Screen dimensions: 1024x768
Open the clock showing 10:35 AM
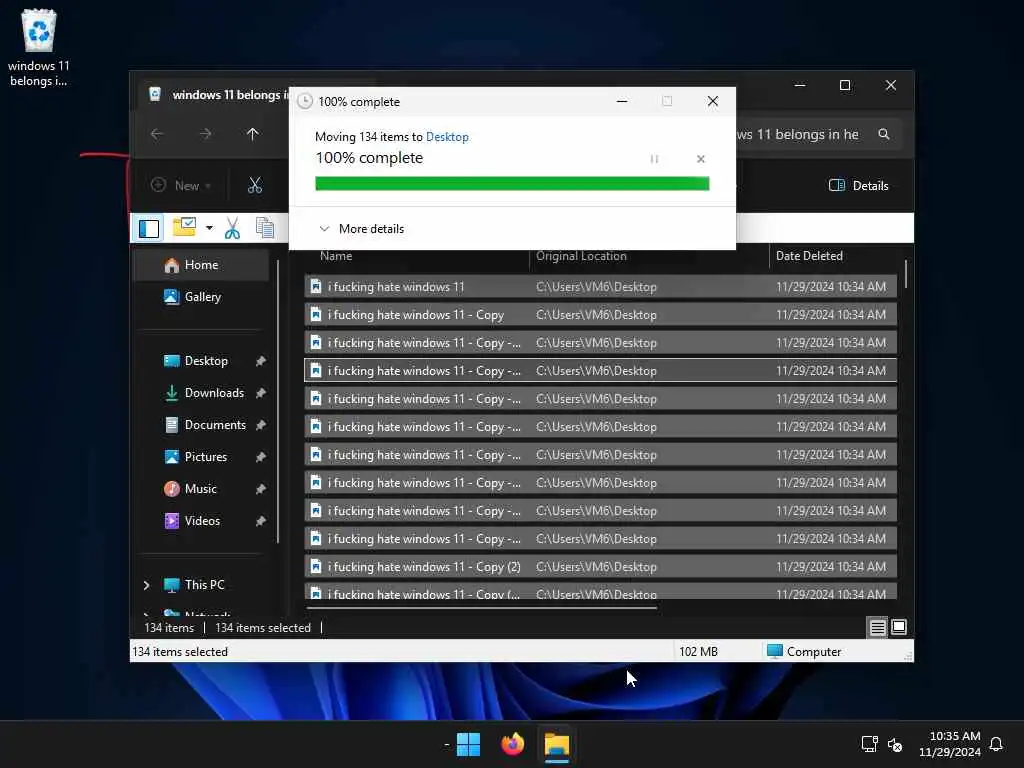point(950,744)
